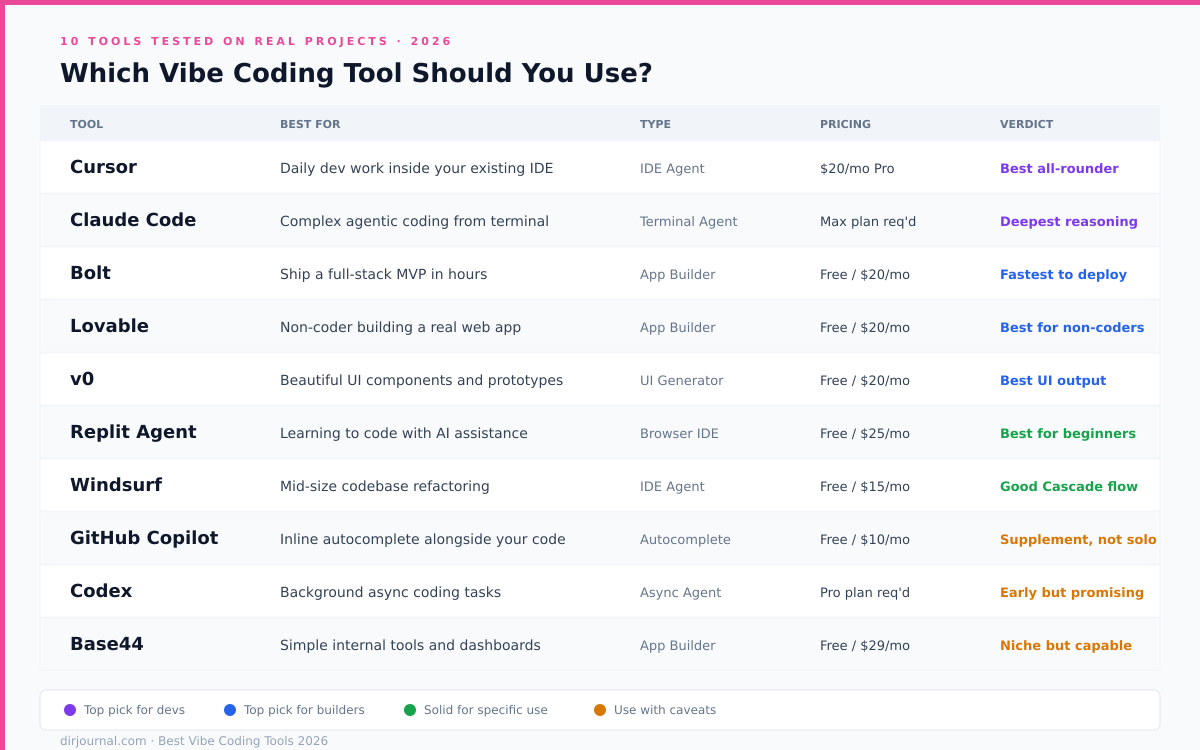Click 'Background async coding tasks'
Viewport: 1200px width, 750px height.
pos(390,592)
